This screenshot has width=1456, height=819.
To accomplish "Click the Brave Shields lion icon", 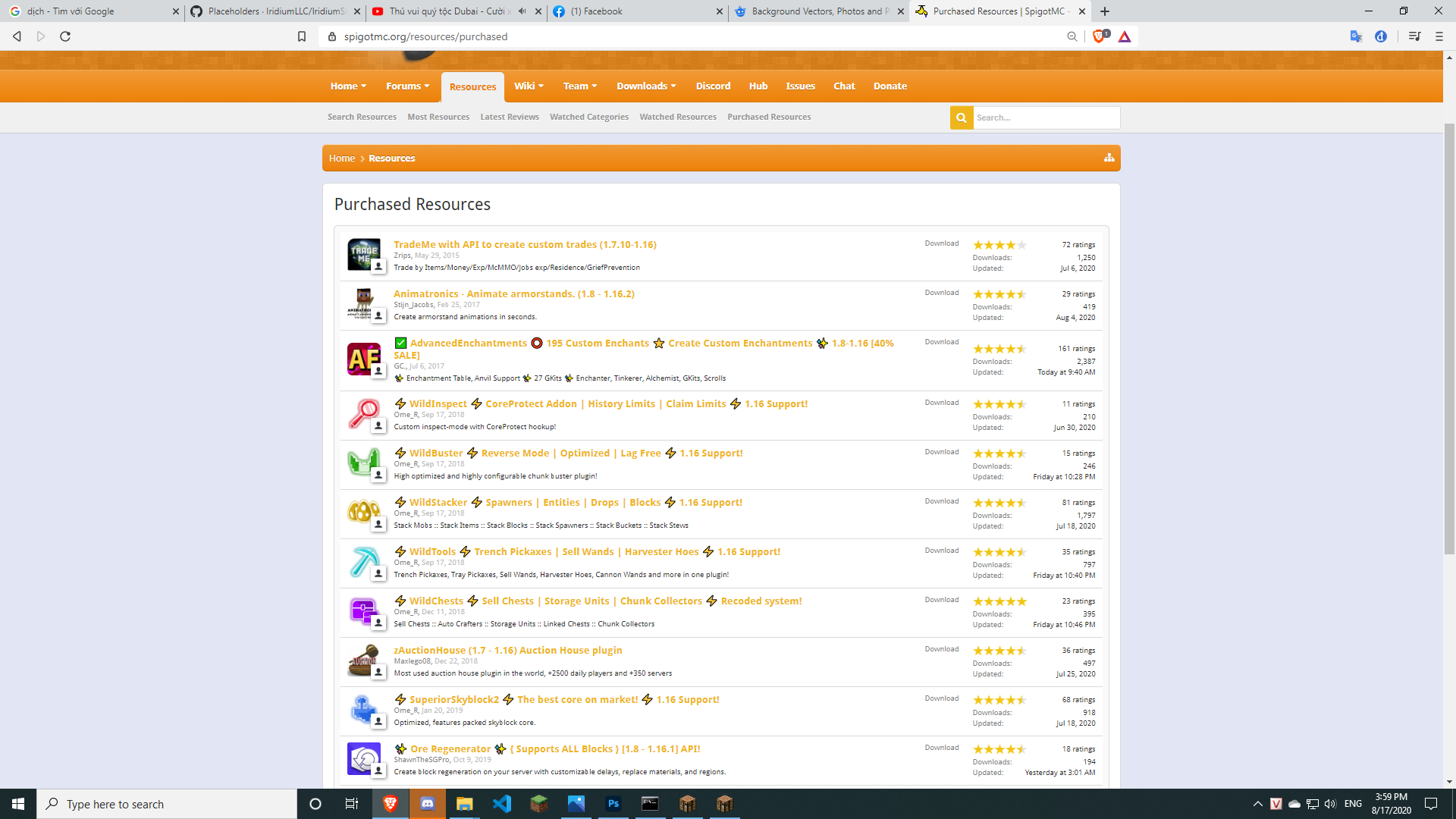I will point(1099,36).
